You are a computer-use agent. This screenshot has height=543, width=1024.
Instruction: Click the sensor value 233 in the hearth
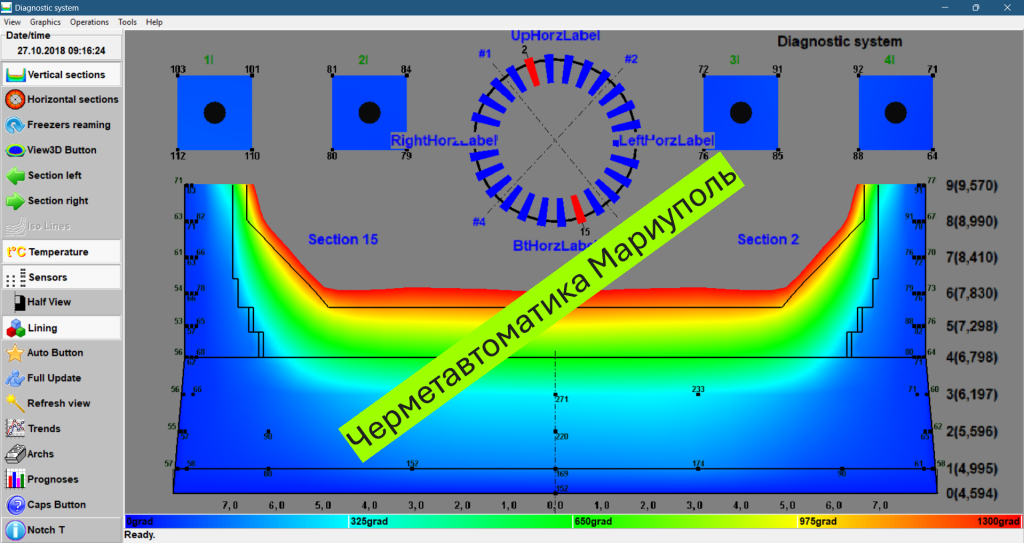coord(698,389)
